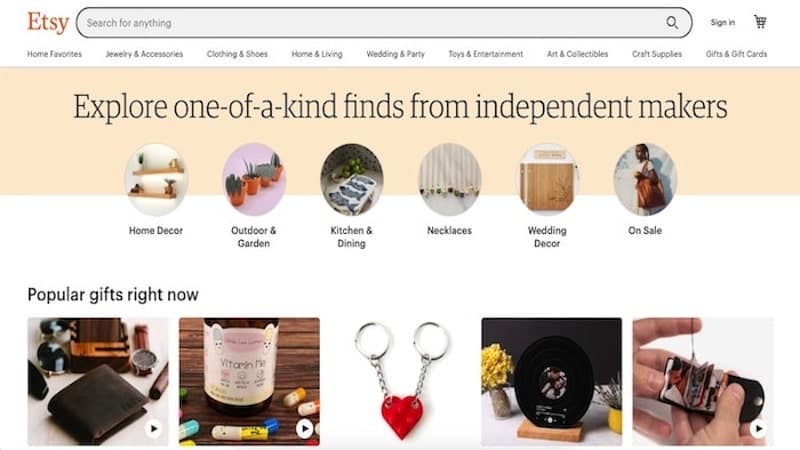Go to Home & Living category

pos(317,54)
